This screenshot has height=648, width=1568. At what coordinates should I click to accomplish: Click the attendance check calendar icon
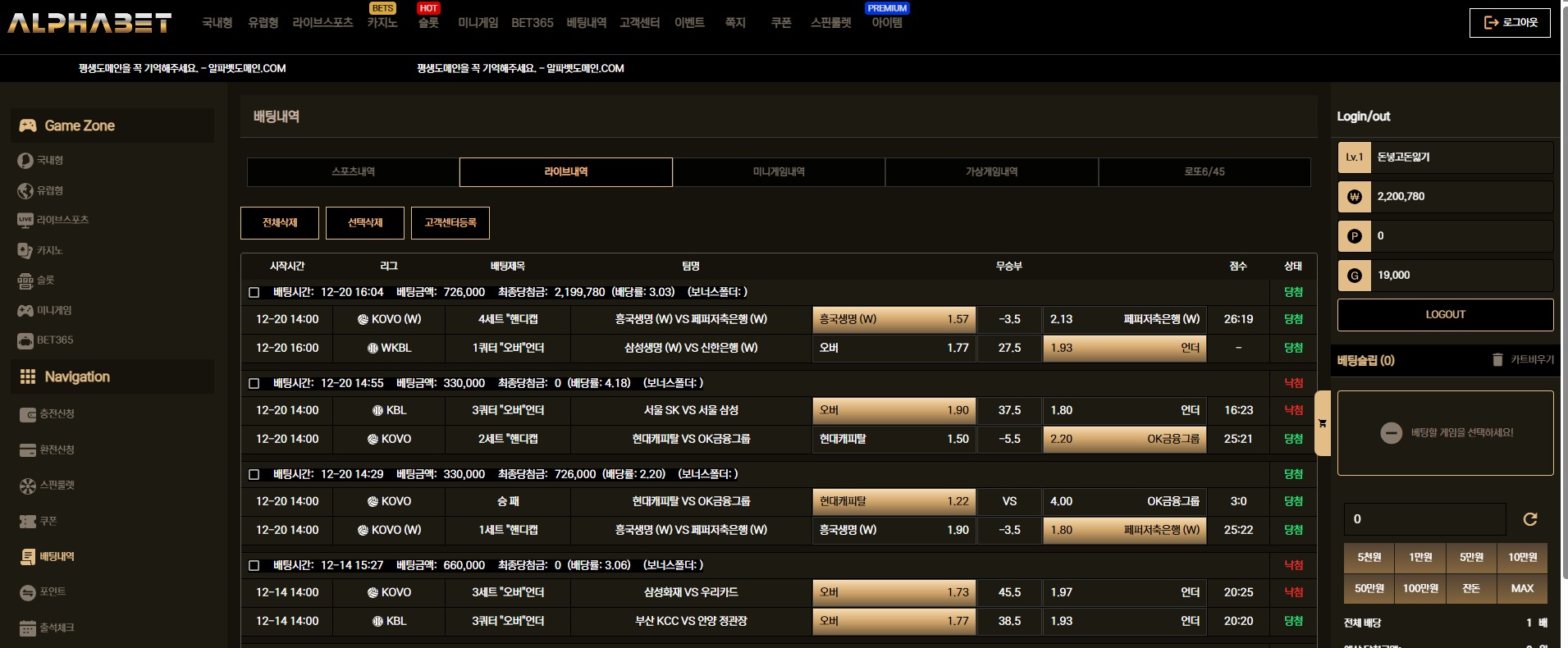tap(28, 628)
